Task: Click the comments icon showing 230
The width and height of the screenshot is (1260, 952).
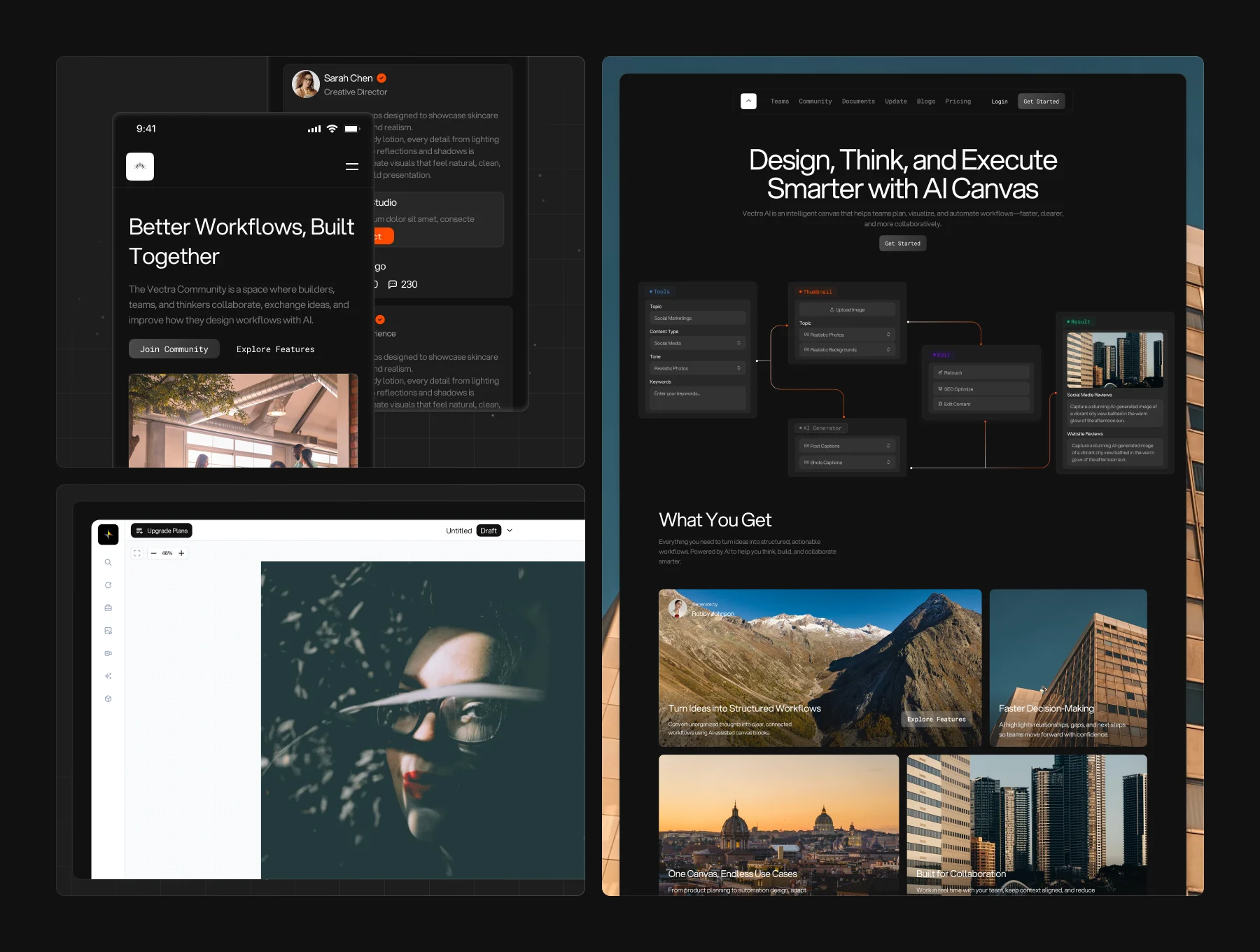Action: click(393, 284)
